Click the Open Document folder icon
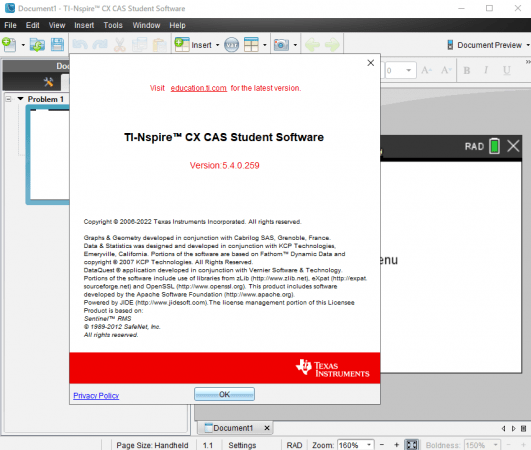531x450 pixels. click(37, 45)
